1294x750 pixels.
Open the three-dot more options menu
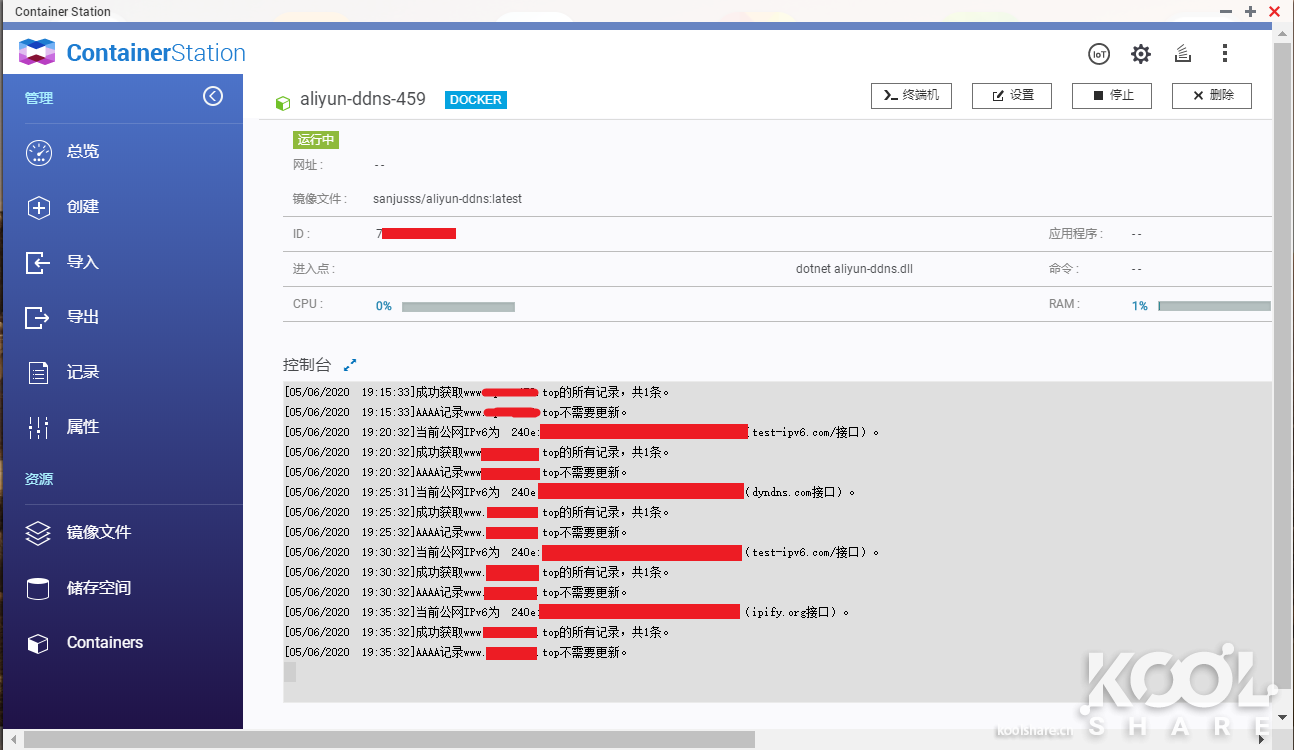point(1225,54)
